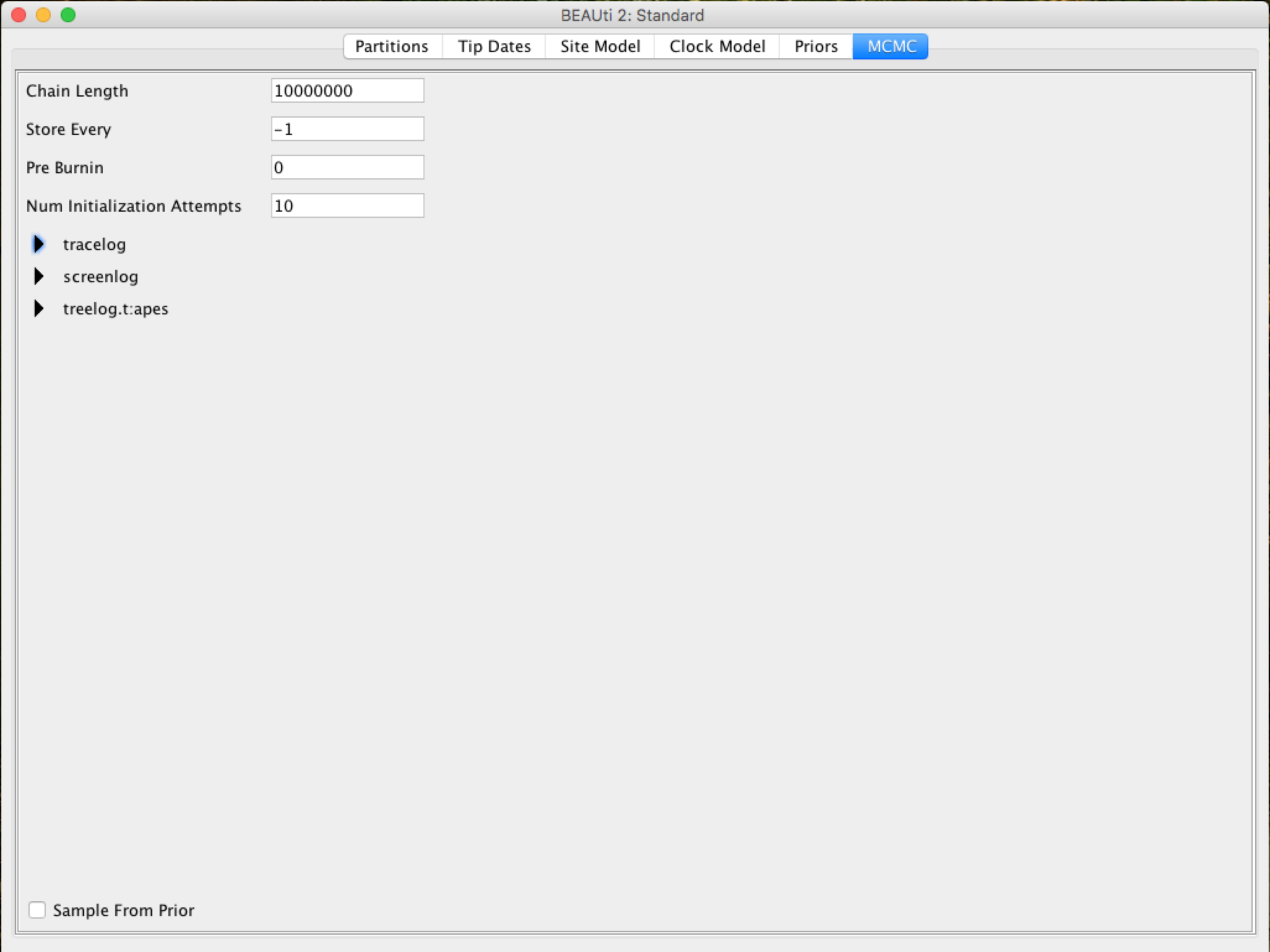The height and width of the screenshot is (952, 1270).
Task: Click the Chain Length label
Action: tap(77, 91)
